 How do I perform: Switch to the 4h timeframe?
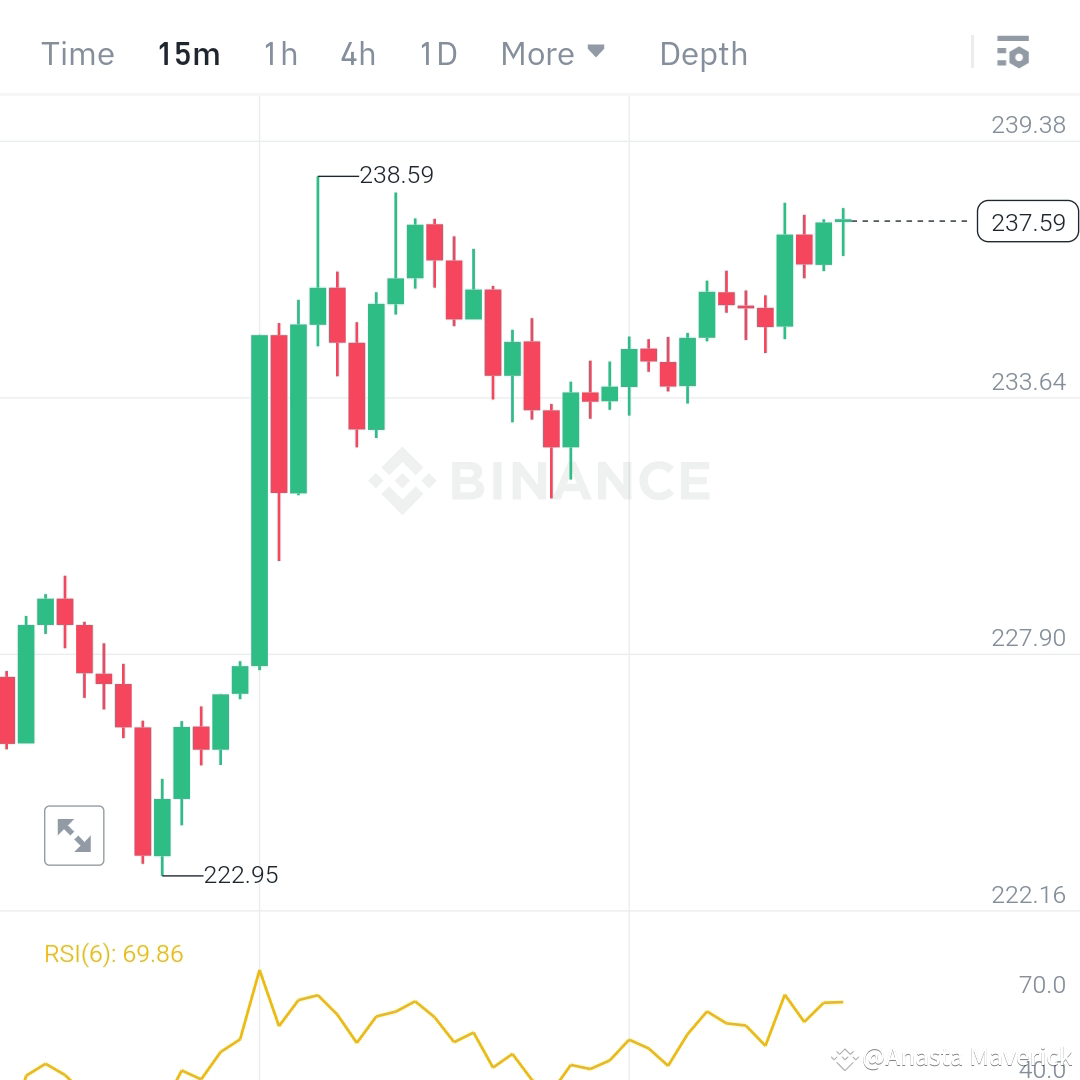click(x=357, y=54)
